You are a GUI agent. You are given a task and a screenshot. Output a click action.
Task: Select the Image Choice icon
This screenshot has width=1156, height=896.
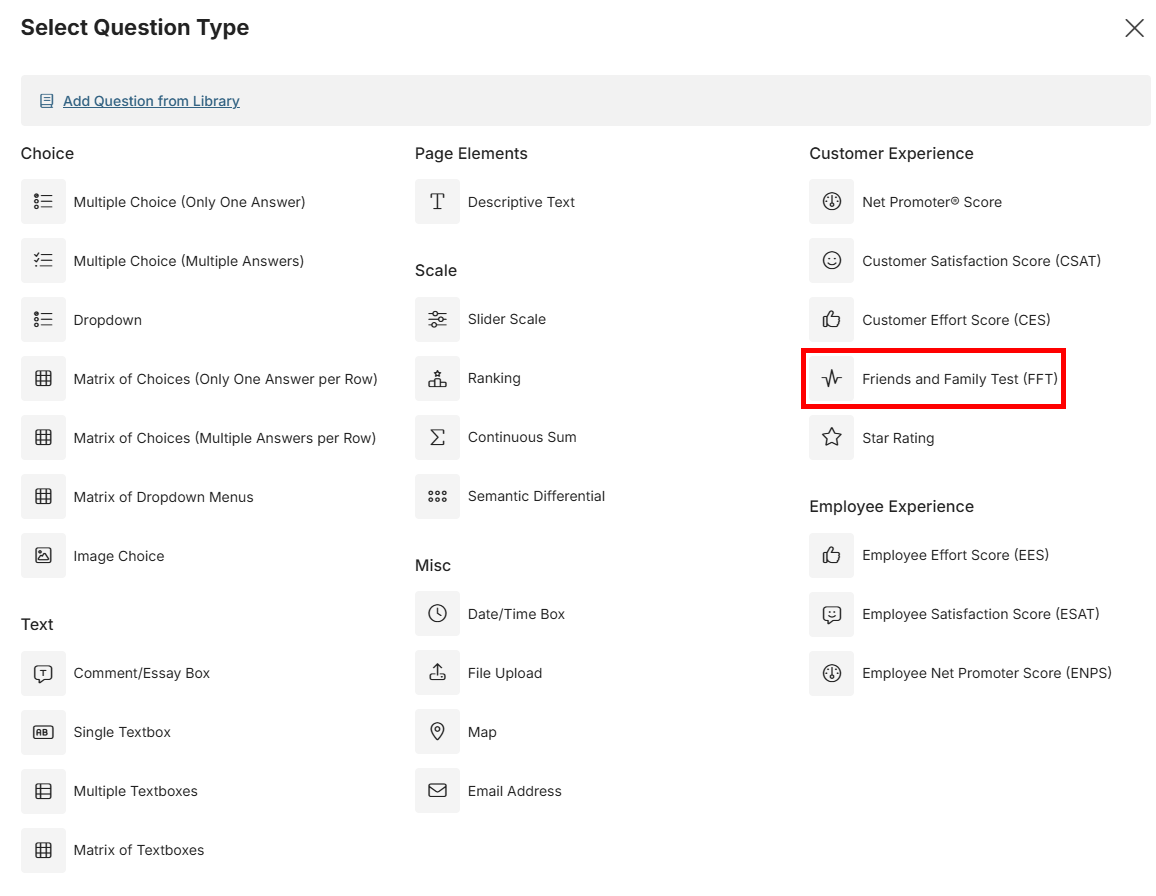tap(43, 555)
